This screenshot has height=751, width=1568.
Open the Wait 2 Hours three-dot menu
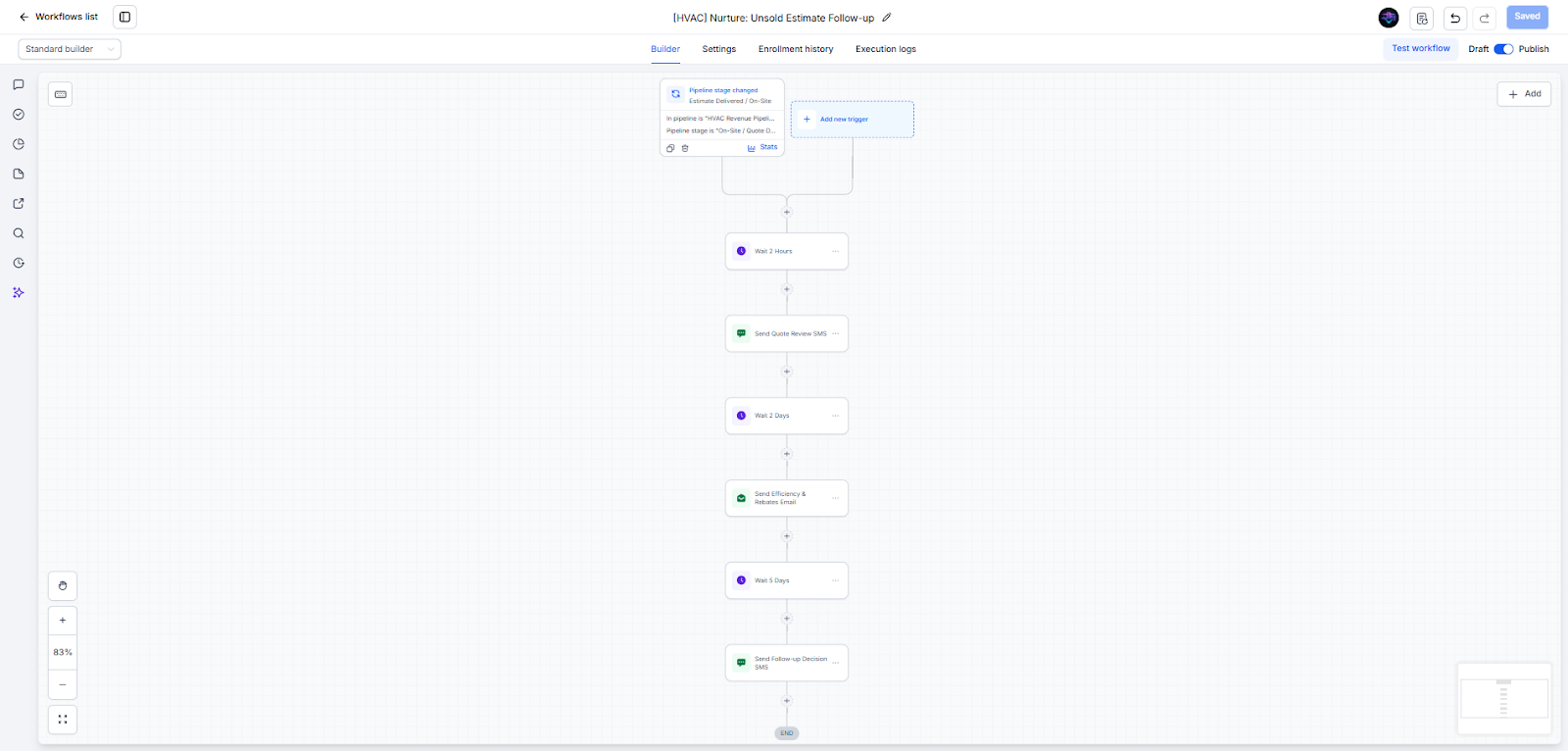pyautogui.click(x=835, y=251)
